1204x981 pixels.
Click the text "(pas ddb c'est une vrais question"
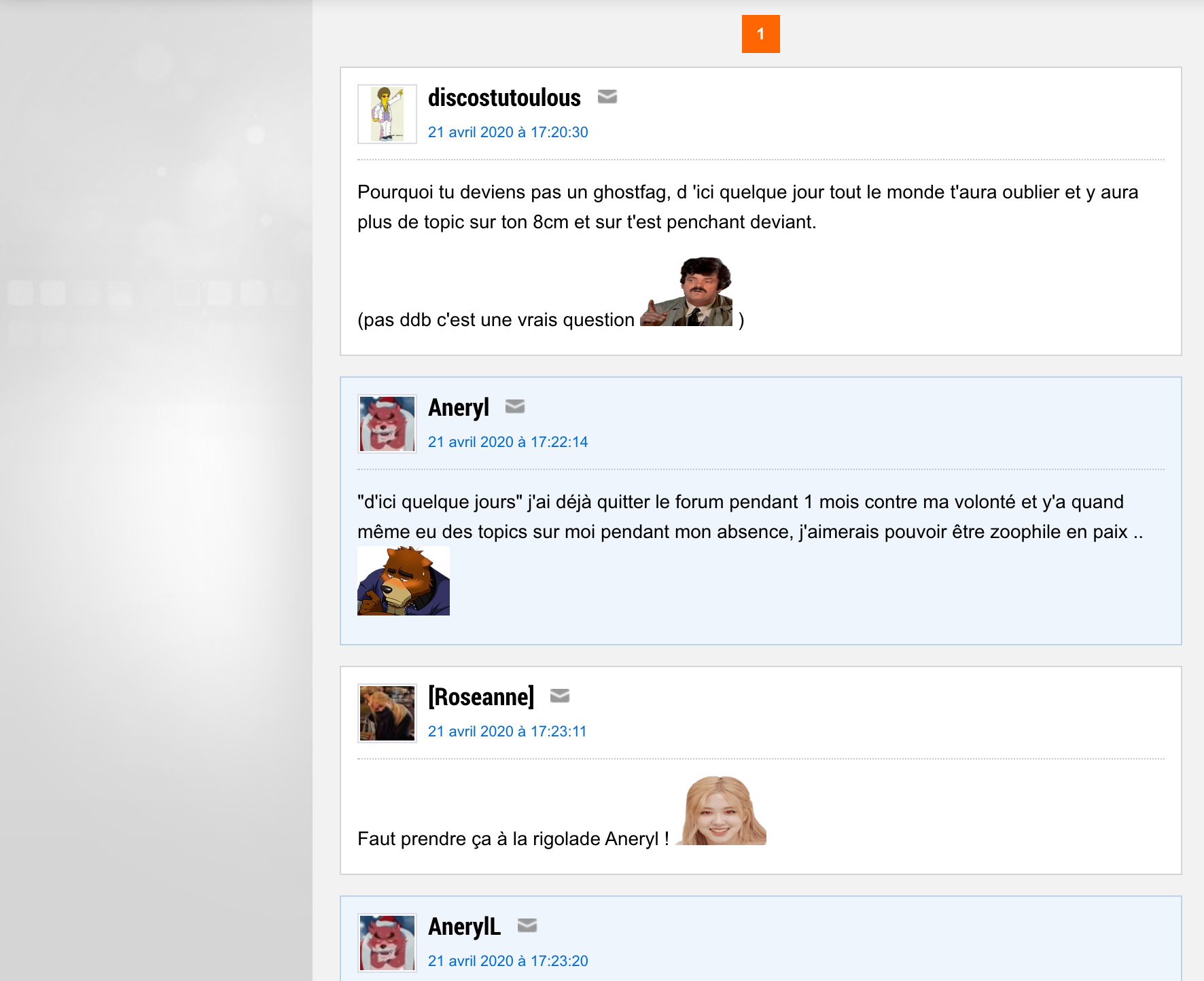tap(496, 320)
